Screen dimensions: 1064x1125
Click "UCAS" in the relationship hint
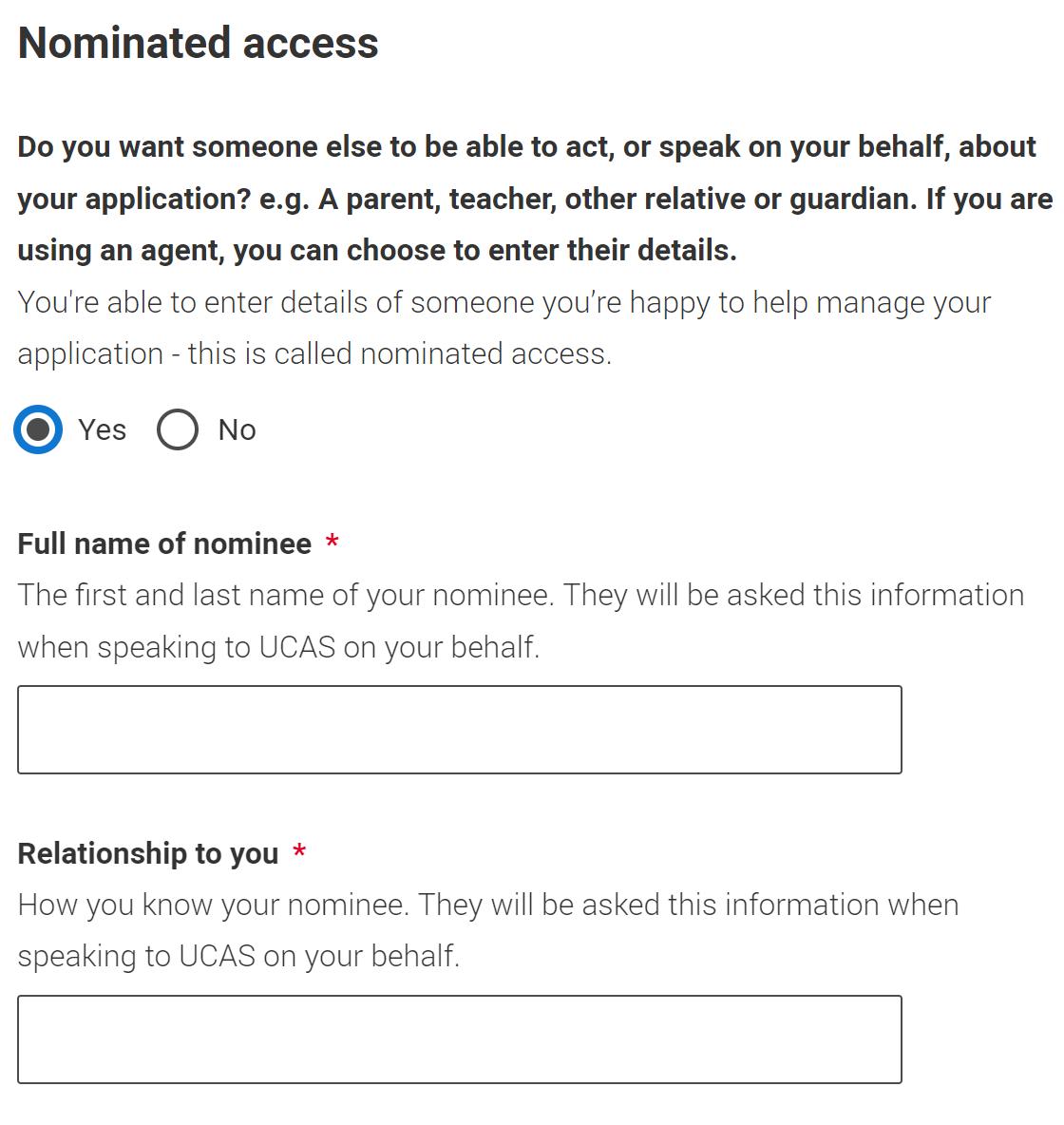point(217,956)
